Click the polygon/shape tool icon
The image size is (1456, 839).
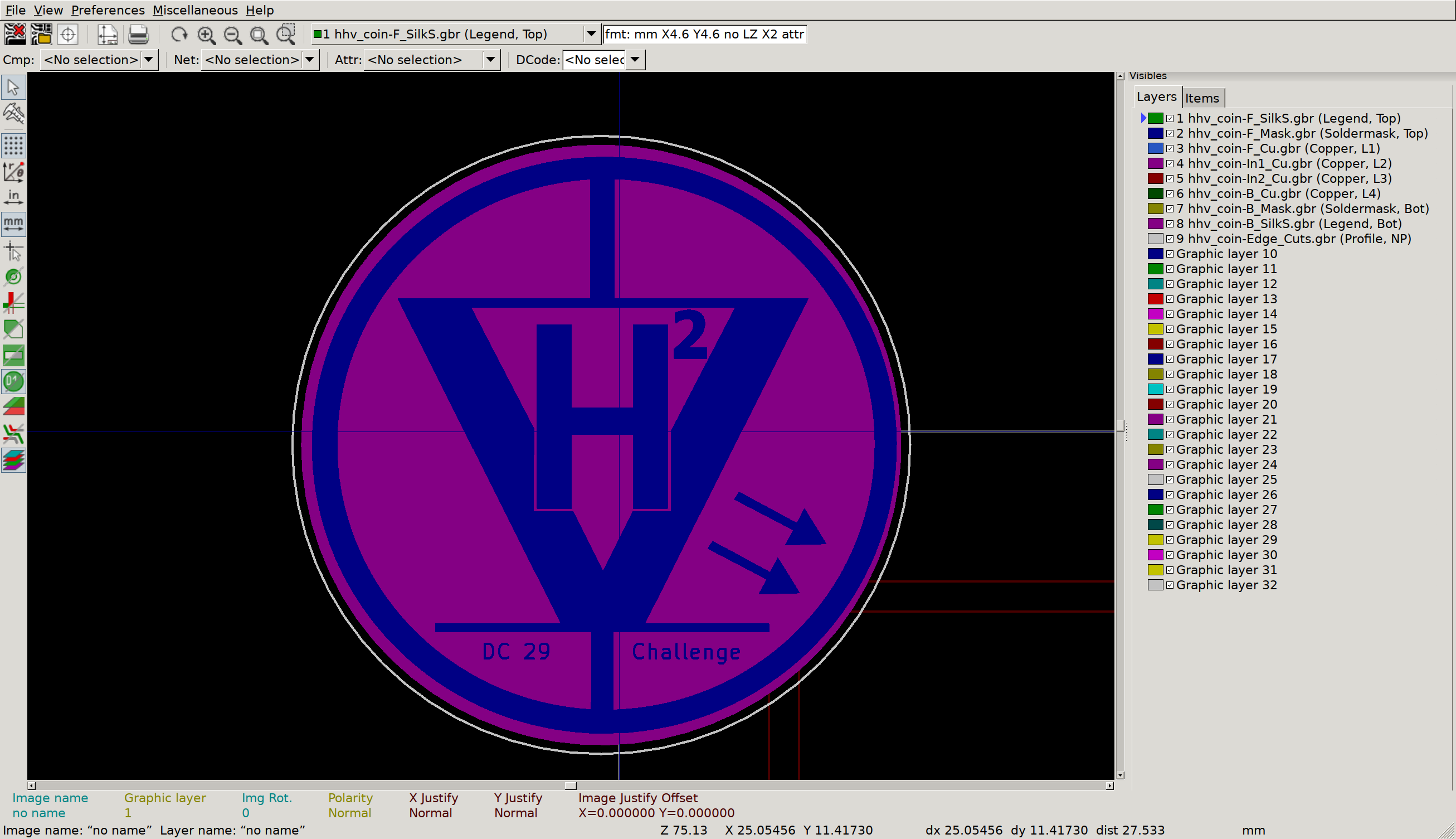[x=14, y=329]
